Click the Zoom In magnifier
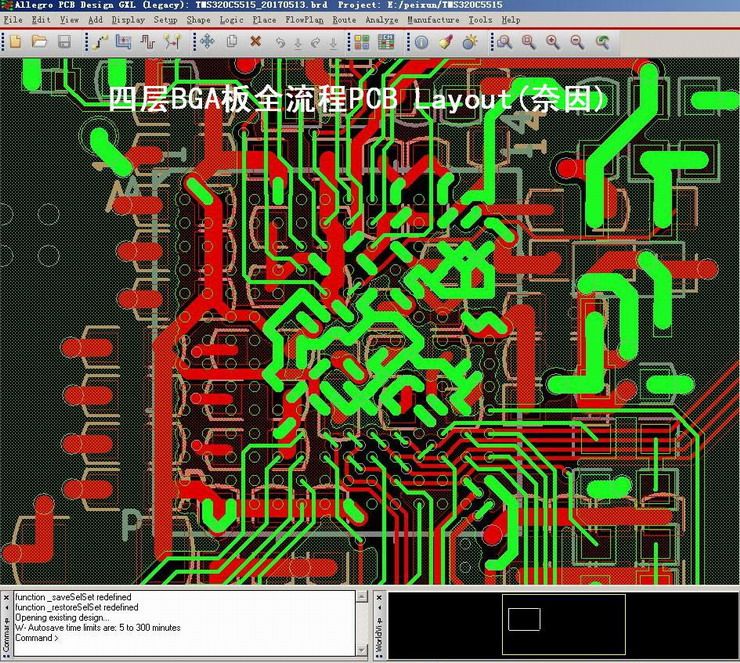Viewport: 740px width, 663px height. [553, 42]
